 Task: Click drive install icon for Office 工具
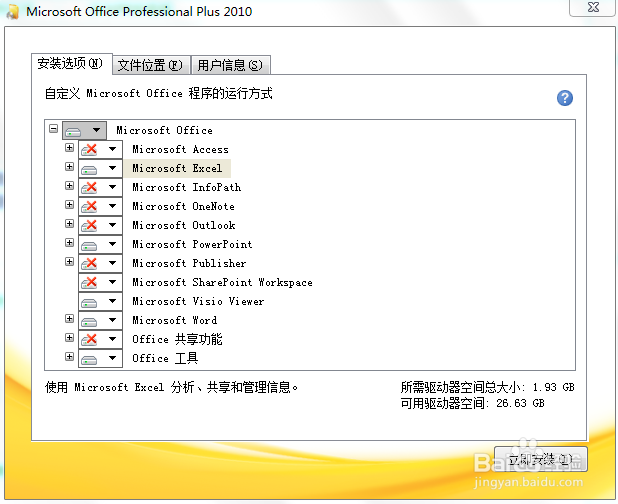pyautogui.click(x=89, y=359)
